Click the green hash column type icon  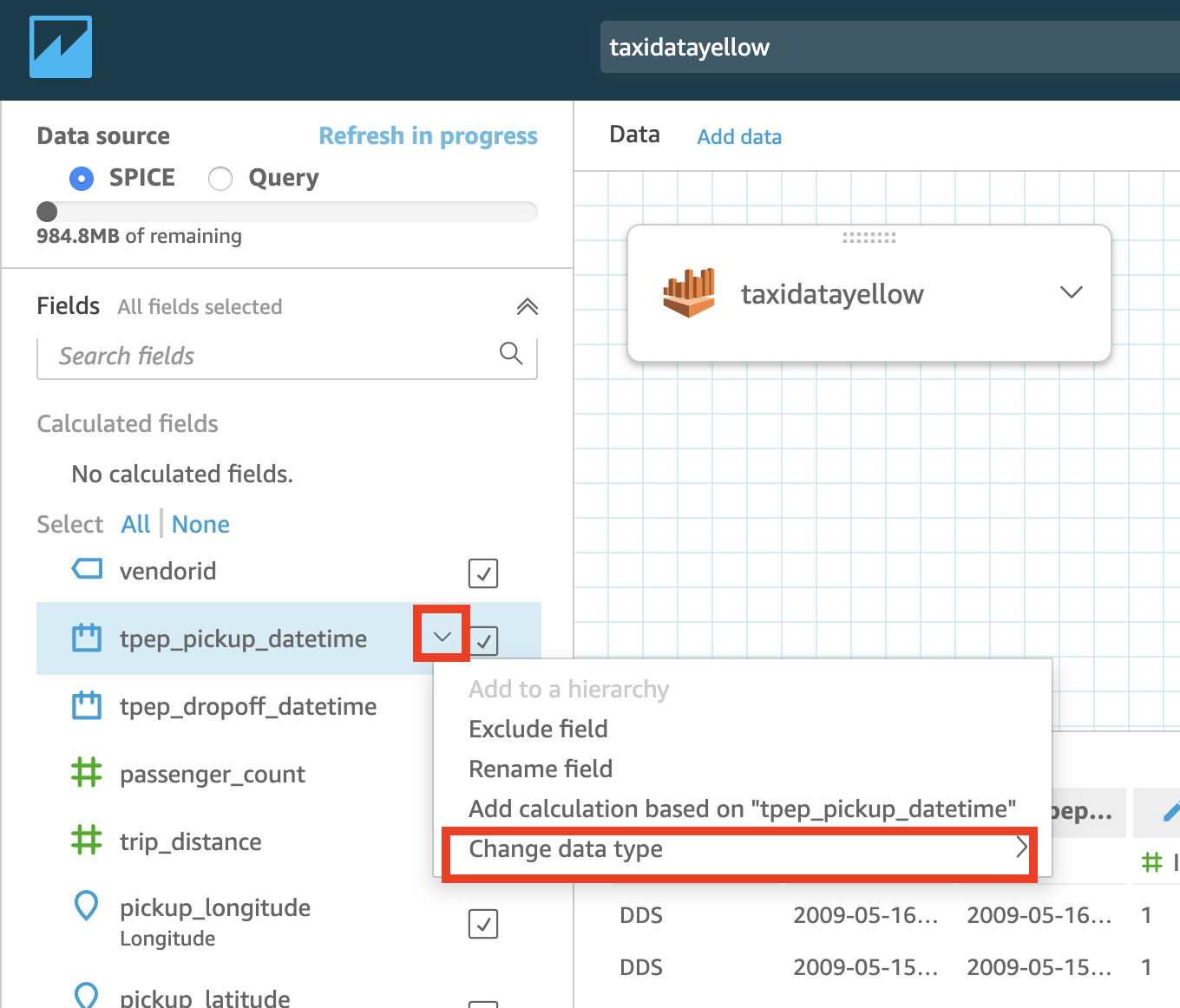[x=1152, y=862]
